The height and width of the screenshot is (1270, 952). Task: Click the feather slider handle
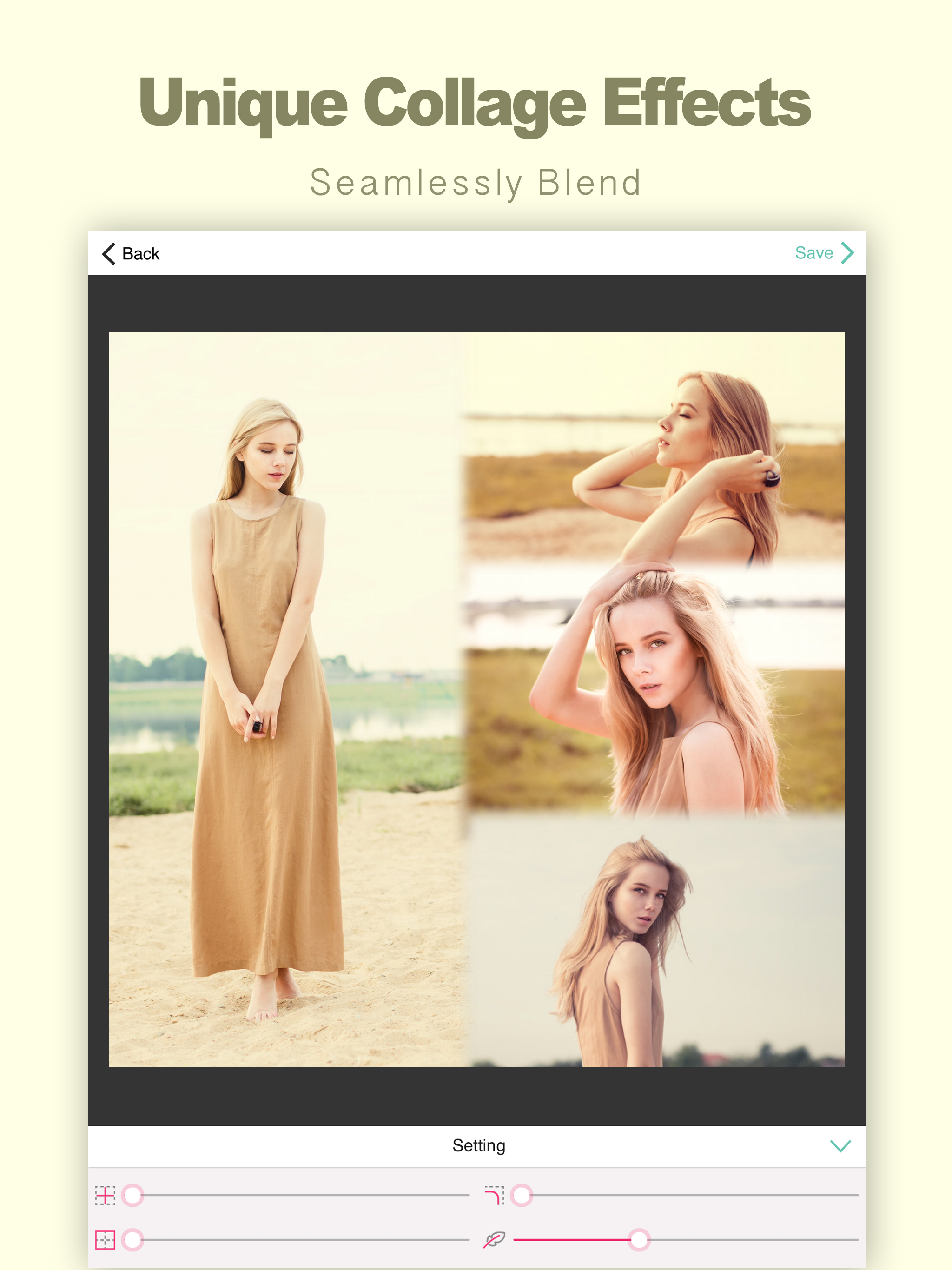tap(639, 1240)
